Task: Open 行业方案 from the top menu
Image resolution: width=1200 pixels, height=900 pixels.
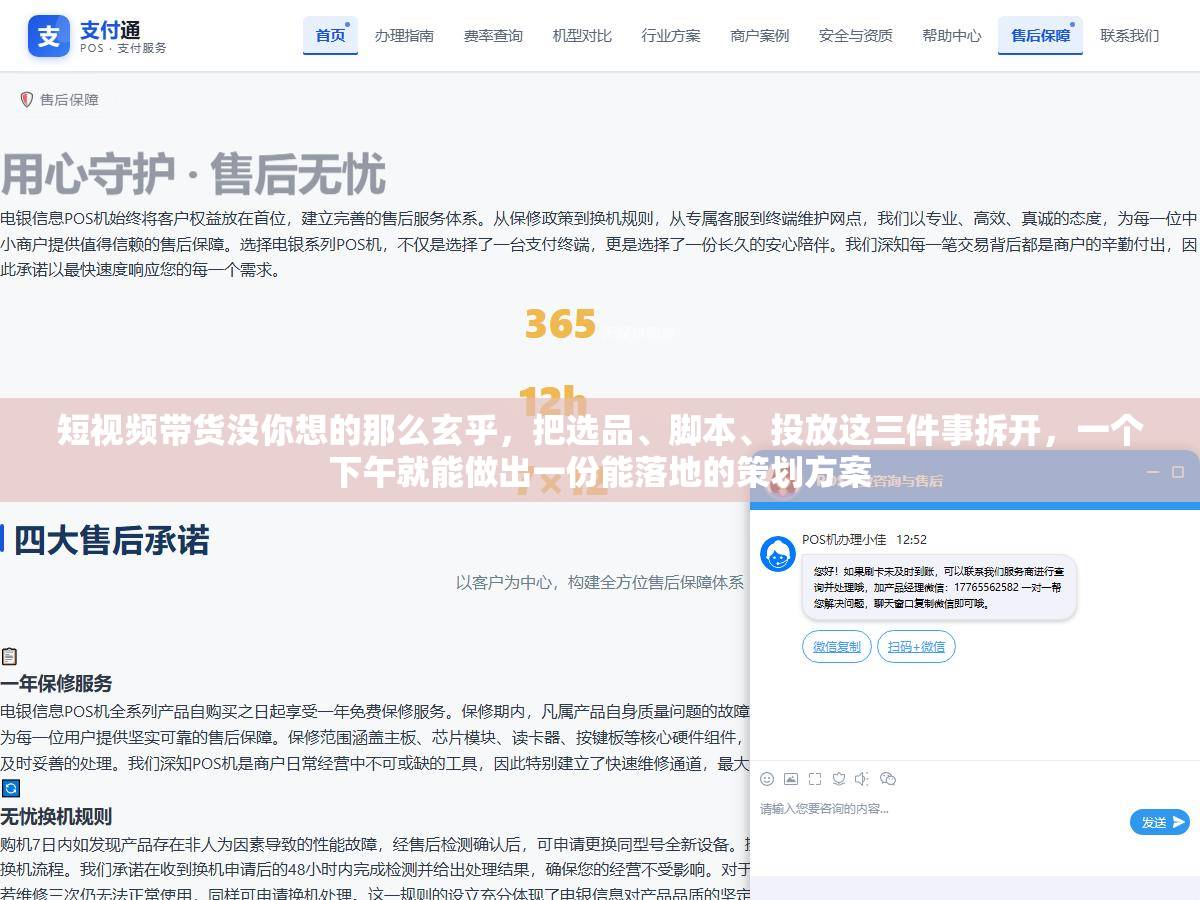Action: 671,35
